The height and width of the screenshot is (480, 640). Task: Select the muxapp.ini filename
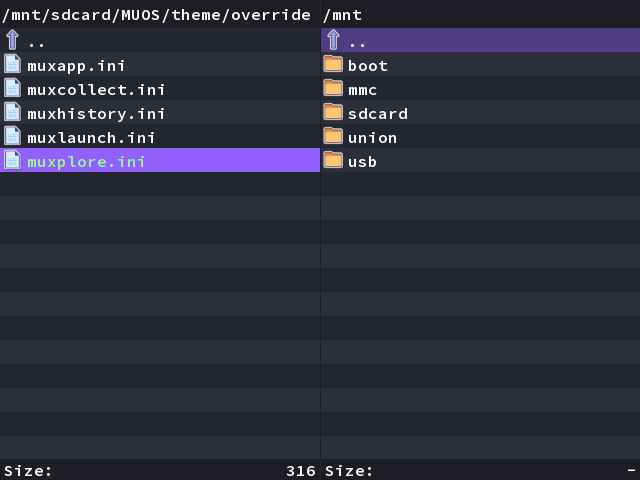point(76,66)
